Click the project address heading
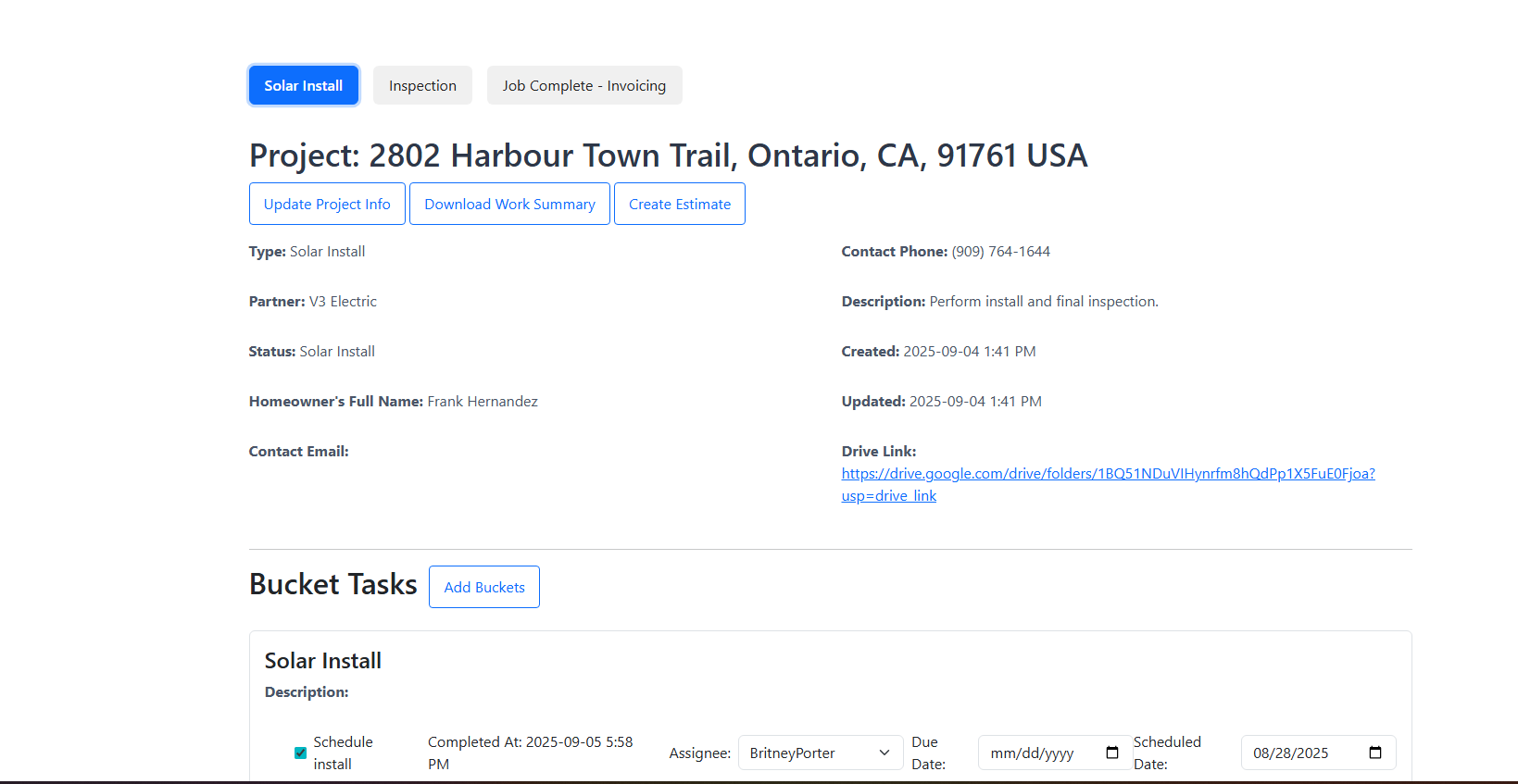 (x=668, y=156)
